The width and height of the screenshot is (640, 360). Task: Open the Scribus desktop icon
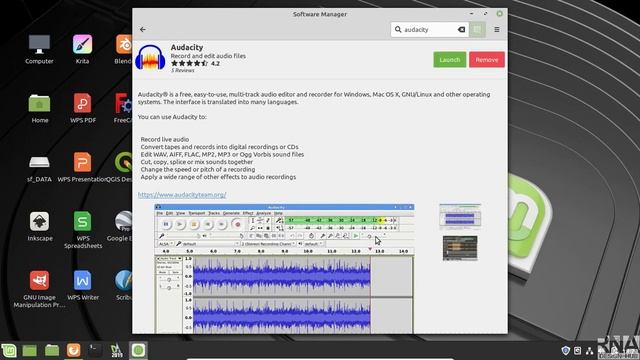(x=124, y=285)
